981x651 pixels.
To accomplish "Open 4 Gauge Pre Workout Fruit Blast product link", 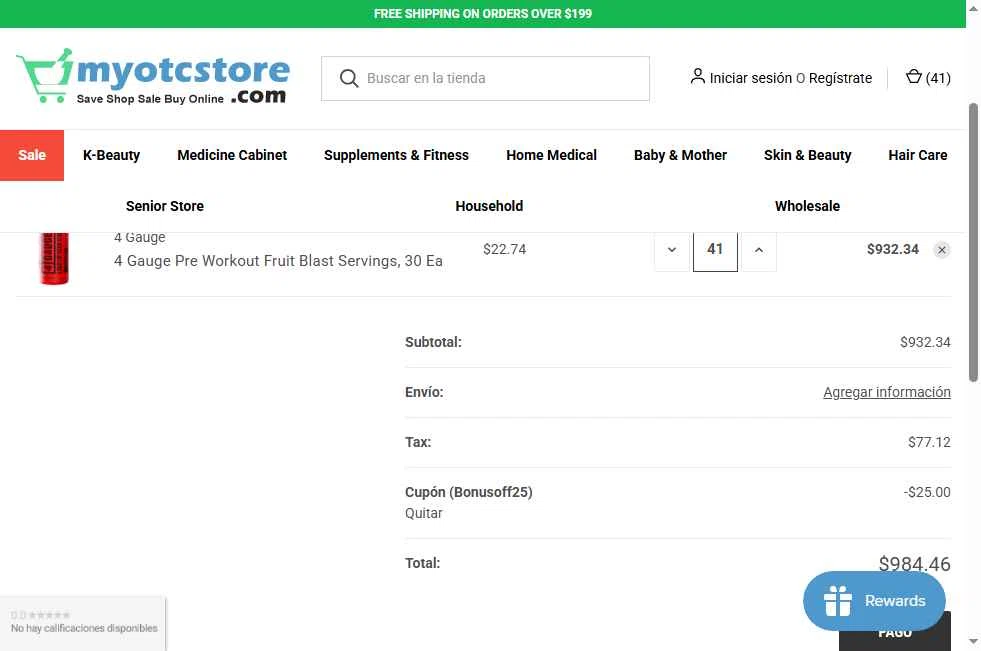I will click(278, 261).
